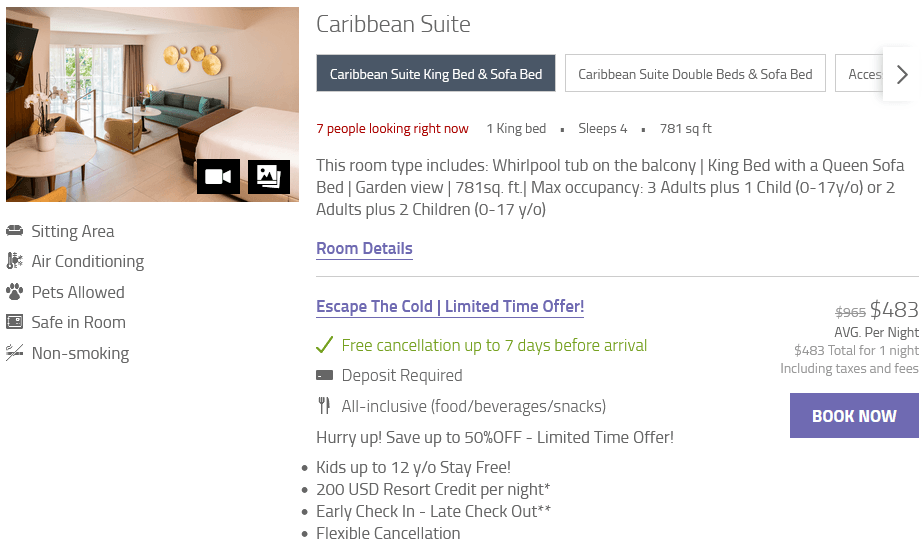
Task: Click the Sitting Area sofa icon
Action: tap(14, 231)
